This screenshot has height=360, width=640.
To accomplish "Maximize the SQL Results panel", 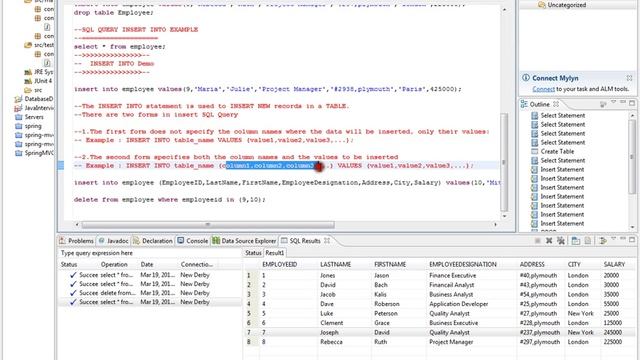I will pyautogui.click(x=632, y=240).
